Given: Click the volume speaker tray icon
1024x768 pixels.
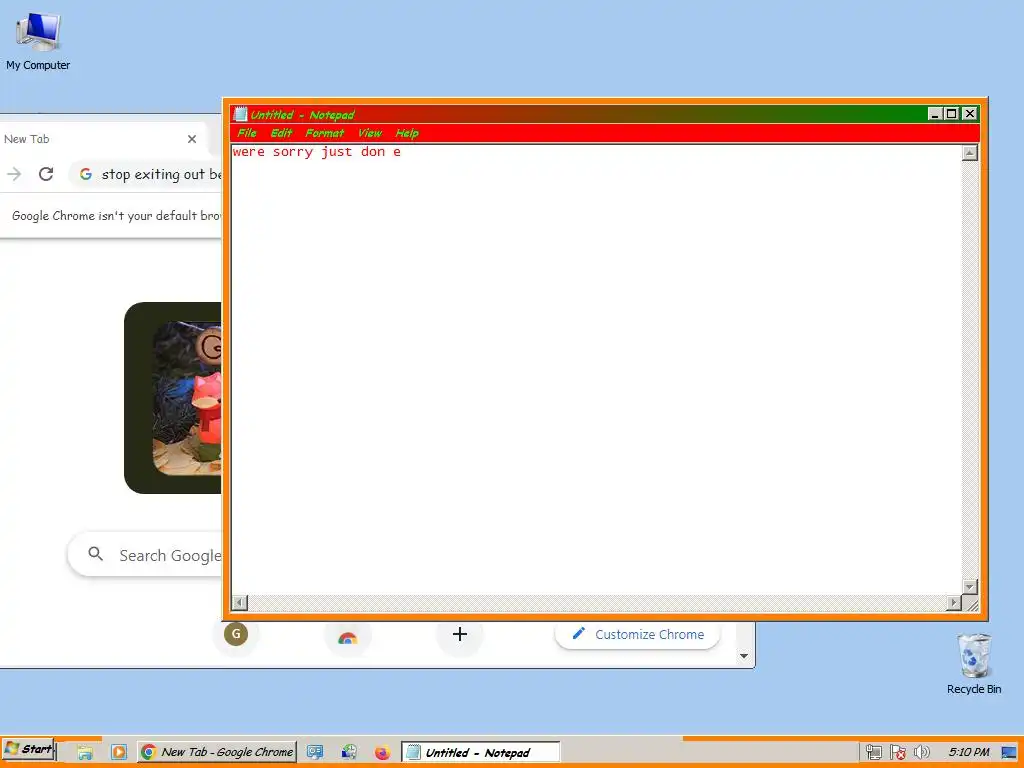Looking at the screenshot, I should [921, 752].
